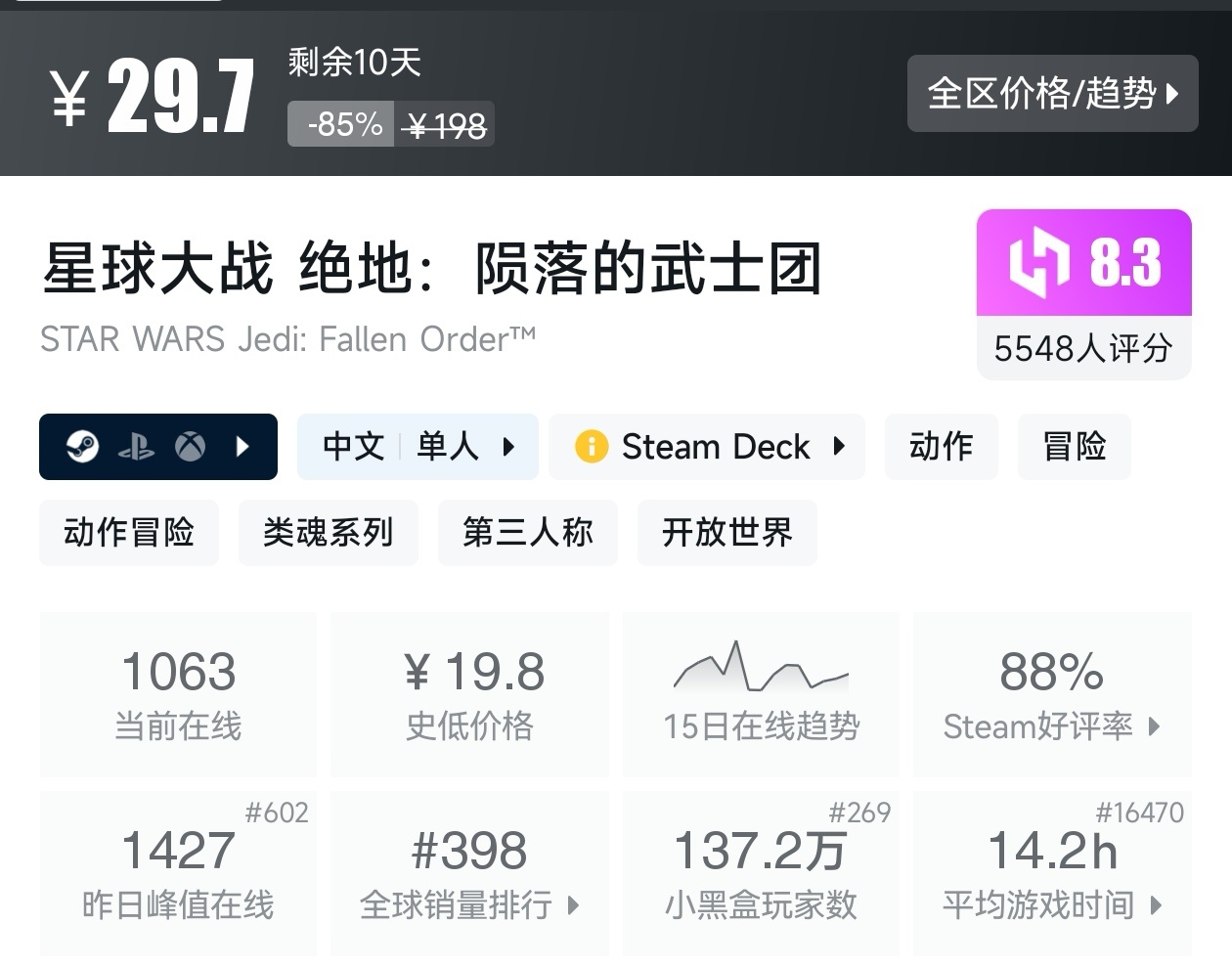Click the Steam platform icon

click(83, 447)
